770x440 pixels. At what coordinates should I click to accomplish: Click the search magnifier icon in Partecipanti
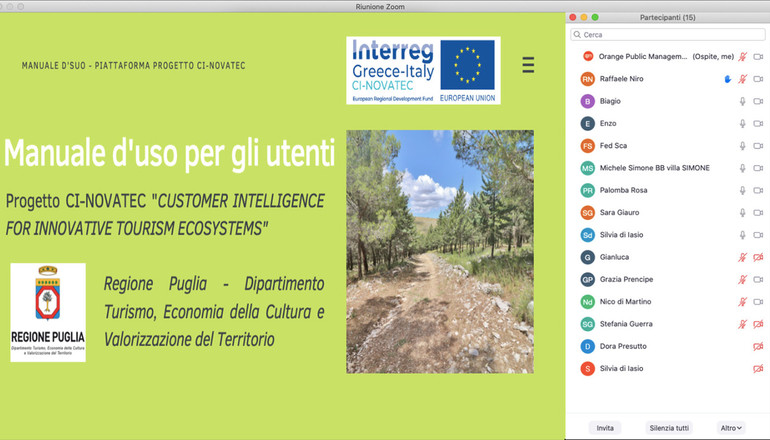coord(577,34)
